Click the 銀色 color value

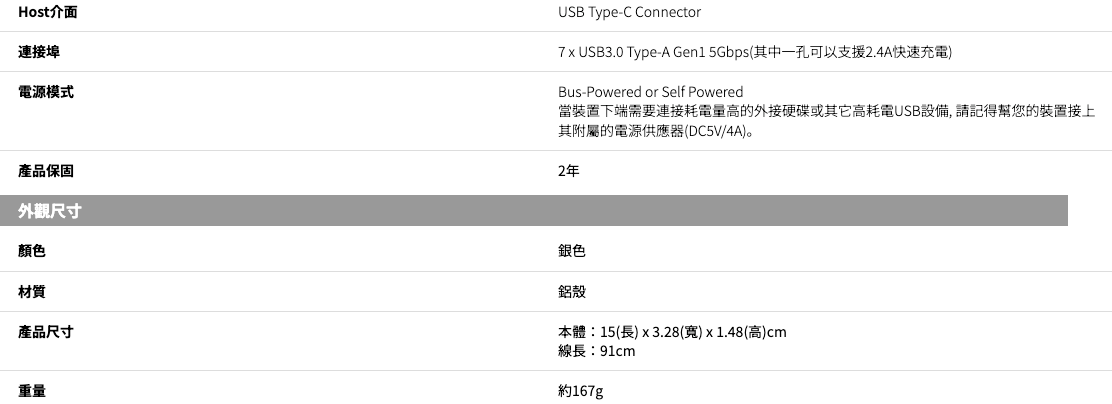pyautogui.click(x=572, y=251)
